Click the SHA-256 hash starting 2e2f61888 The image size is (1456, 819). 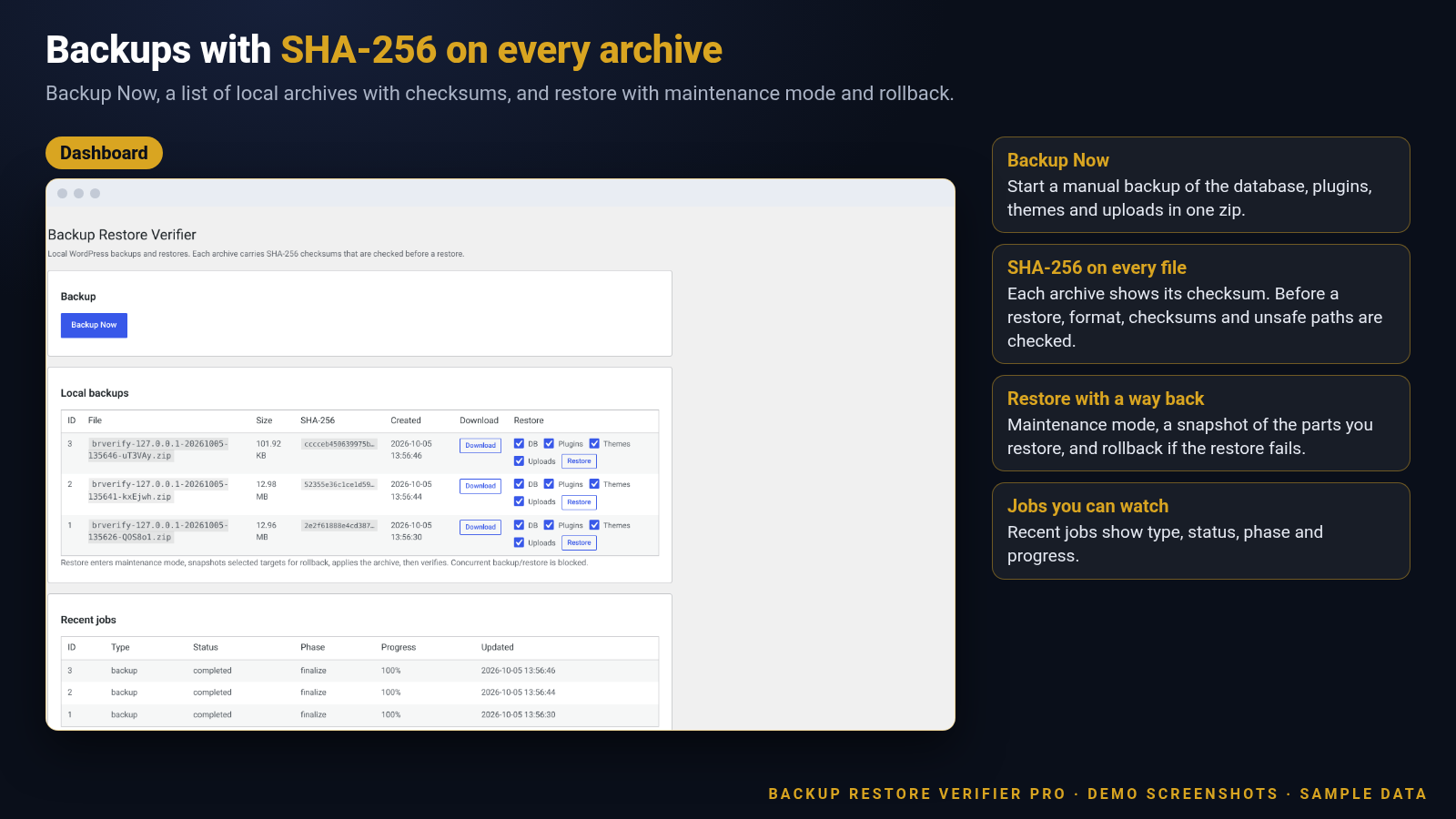[x=339, y=525]
